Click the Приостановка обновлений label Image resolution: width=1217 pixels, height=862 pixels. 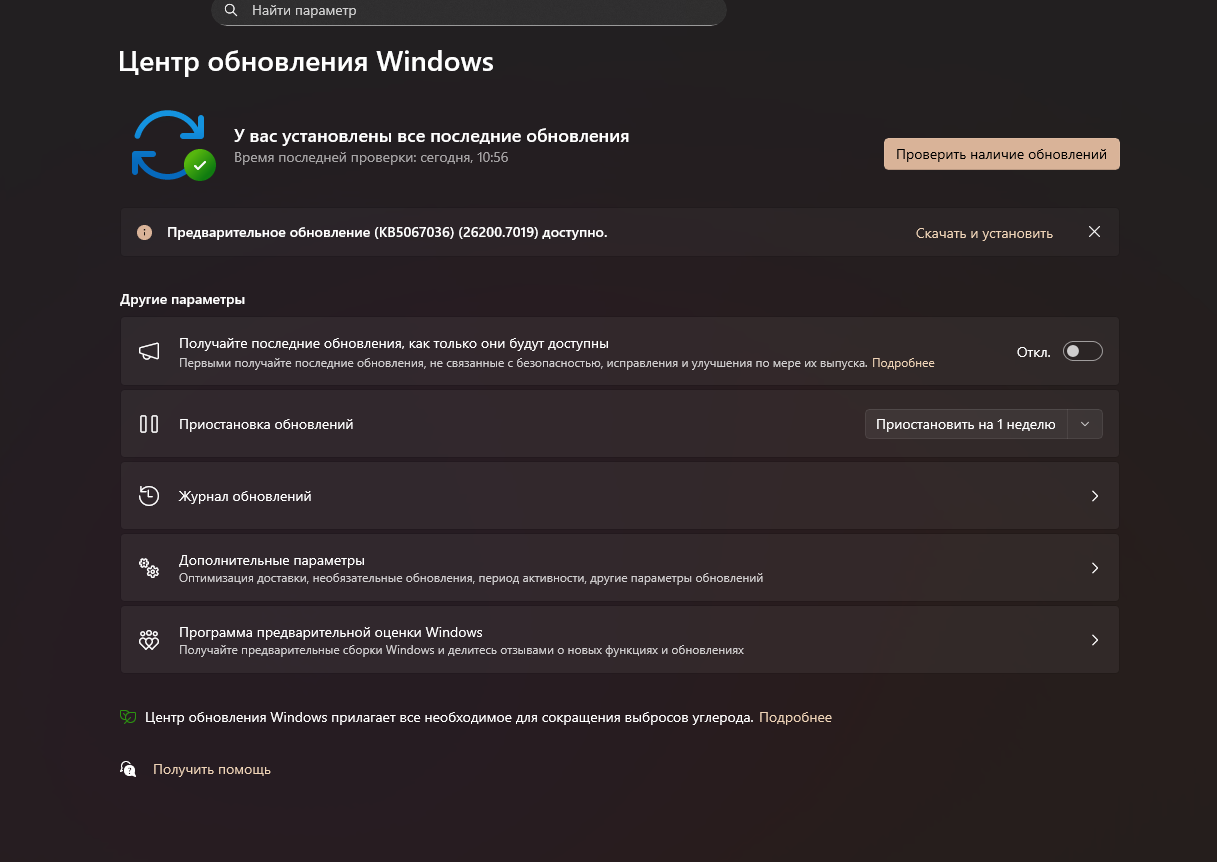coord(266,424)
